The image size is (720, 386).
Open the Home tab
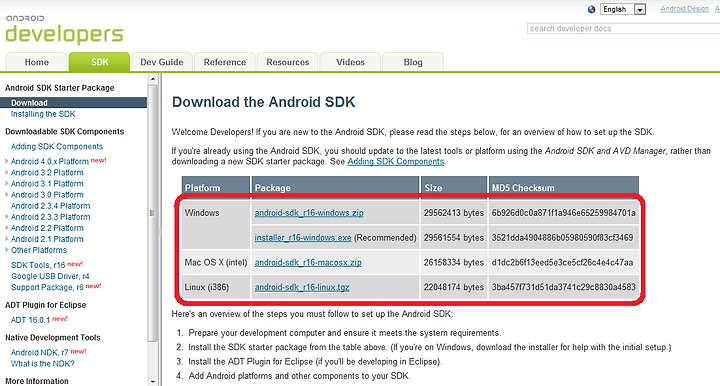[x=37, y=62]
